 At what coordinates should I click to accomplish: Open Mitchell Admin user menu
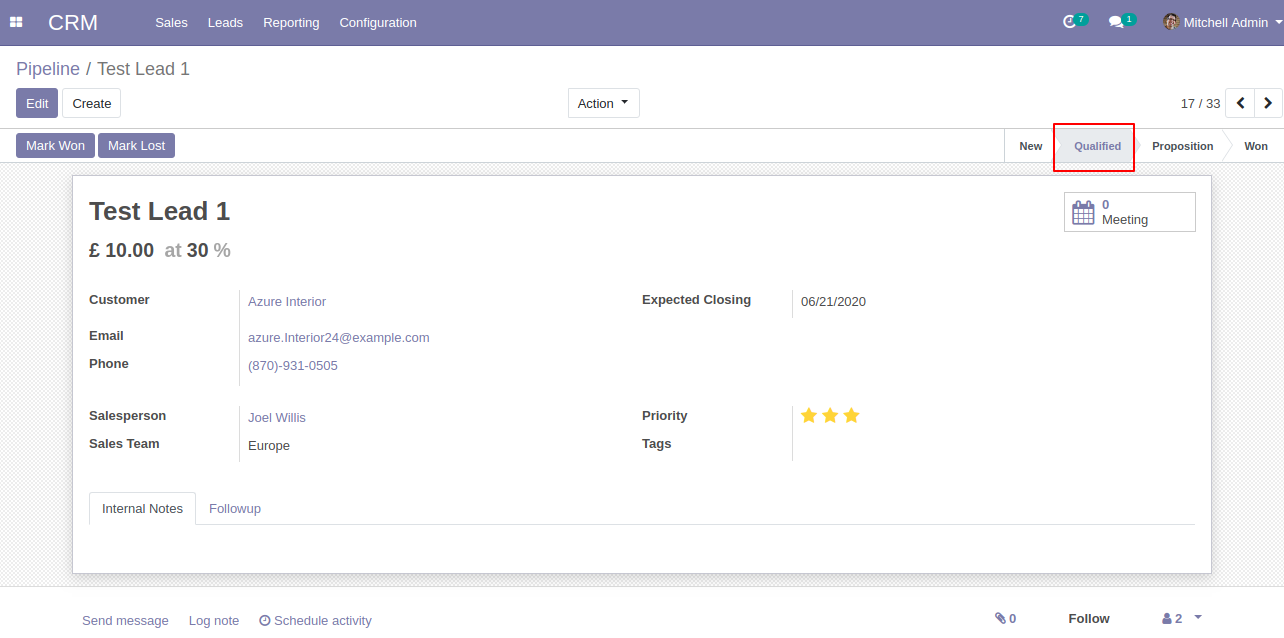point(1223,22)
